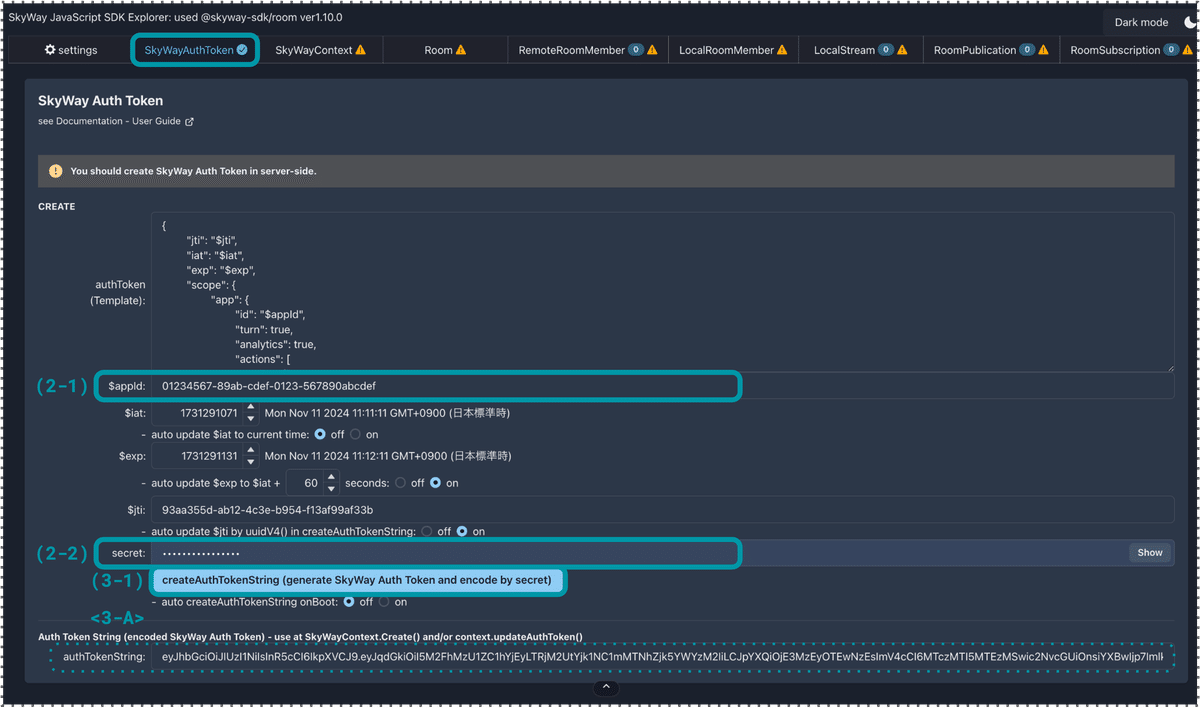Click the createAuthTokenString button
This screenshot has width=1200, height=708.
tap(358, 580)
